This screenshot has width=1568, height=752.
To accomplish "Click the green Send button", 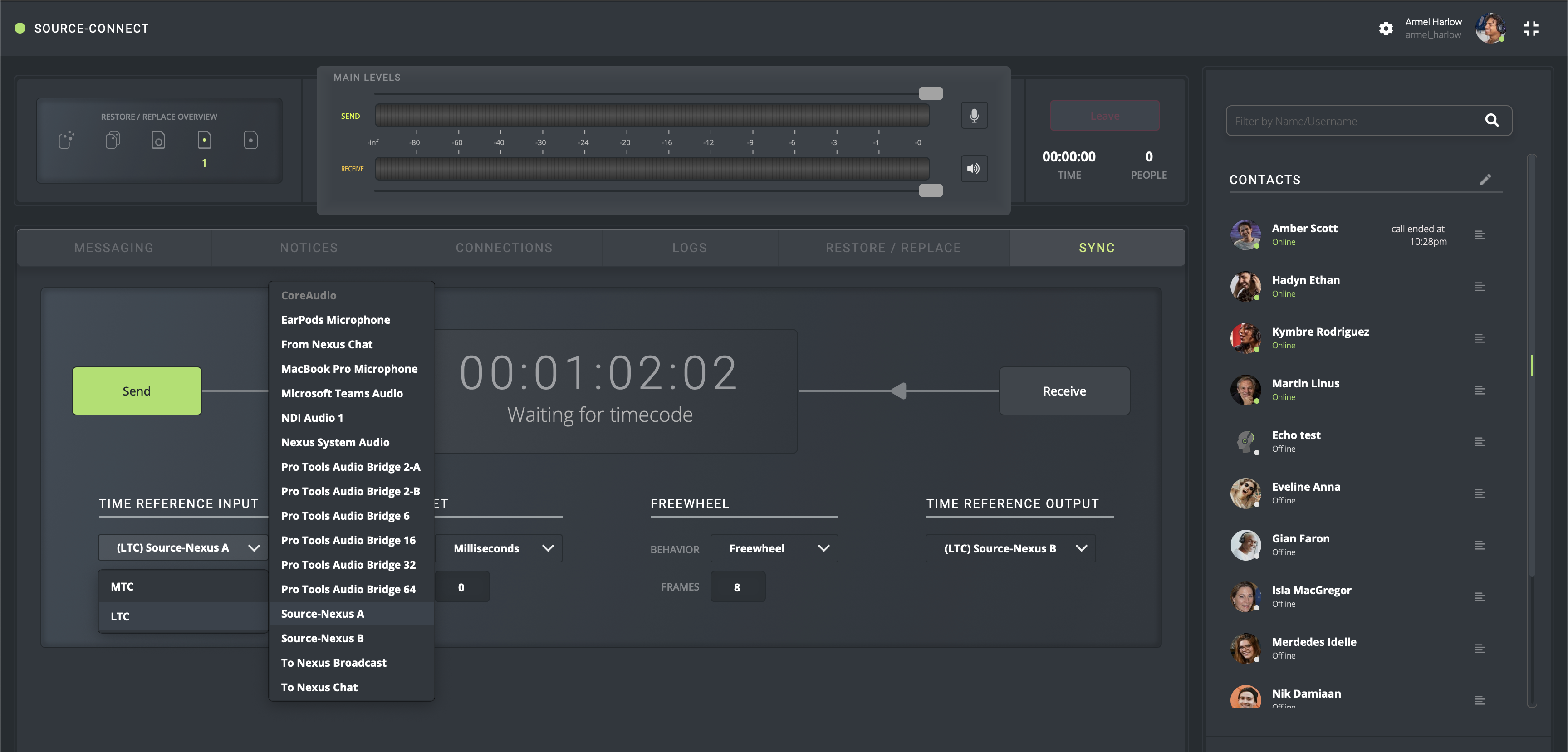I will pyautogui.click(x=137, y=391).
